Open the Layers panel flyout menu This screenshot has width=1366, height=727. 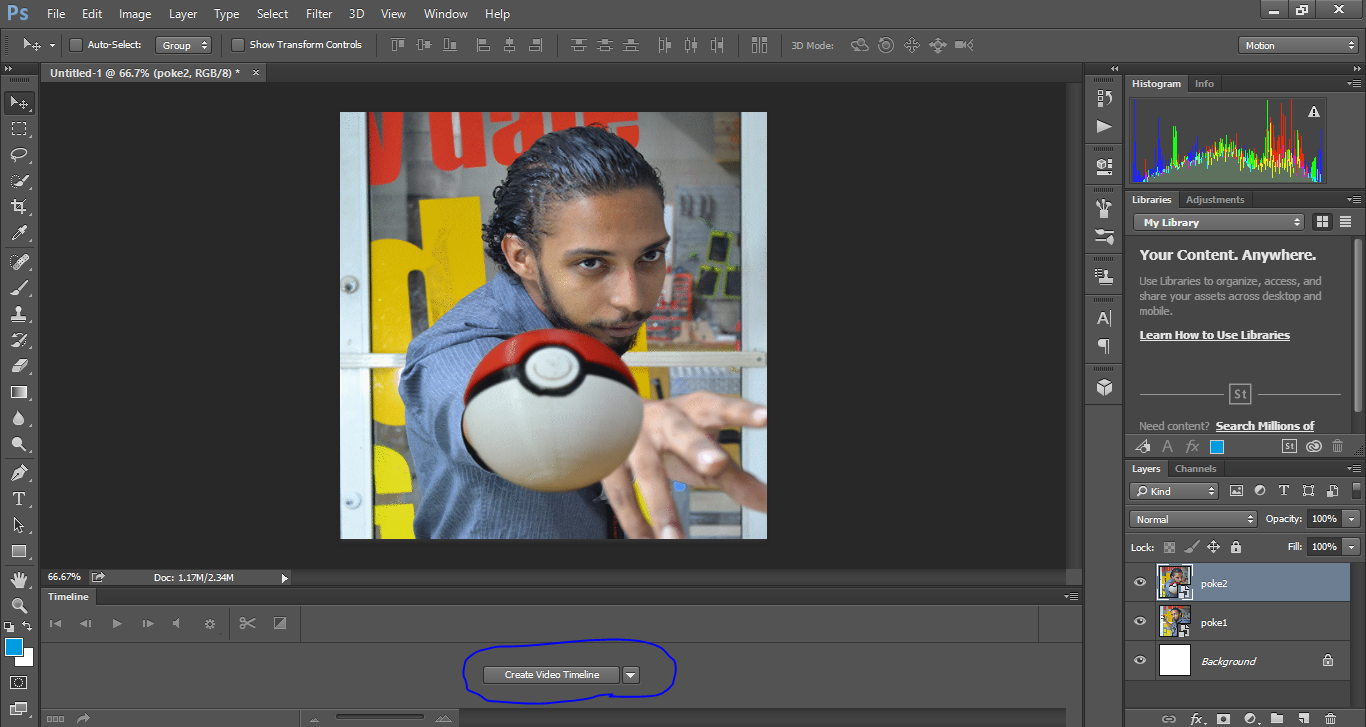click(1355, 469)
